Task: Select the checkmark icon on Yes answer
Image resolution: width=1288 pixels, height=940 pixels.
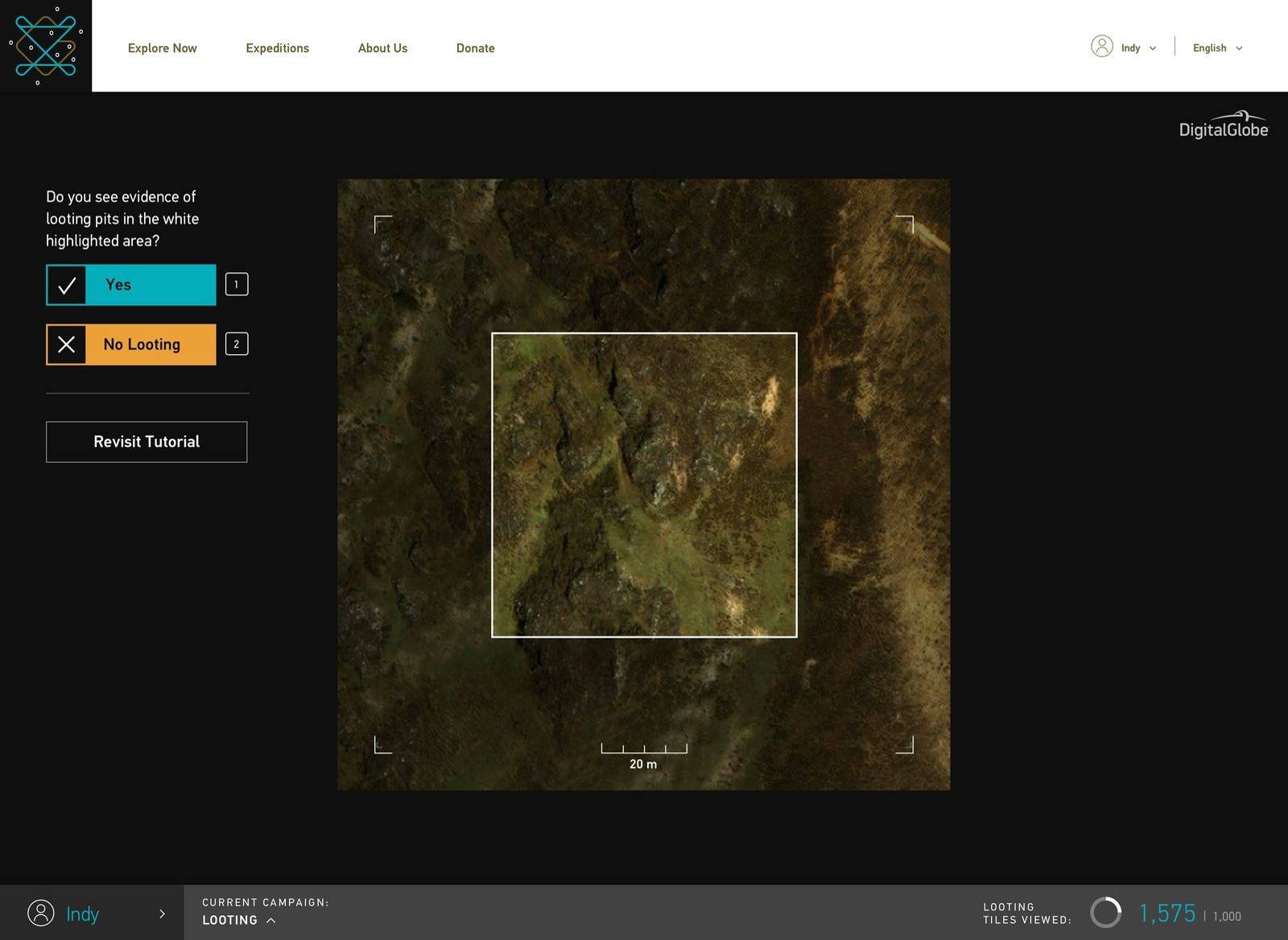Action: [66, 284]
